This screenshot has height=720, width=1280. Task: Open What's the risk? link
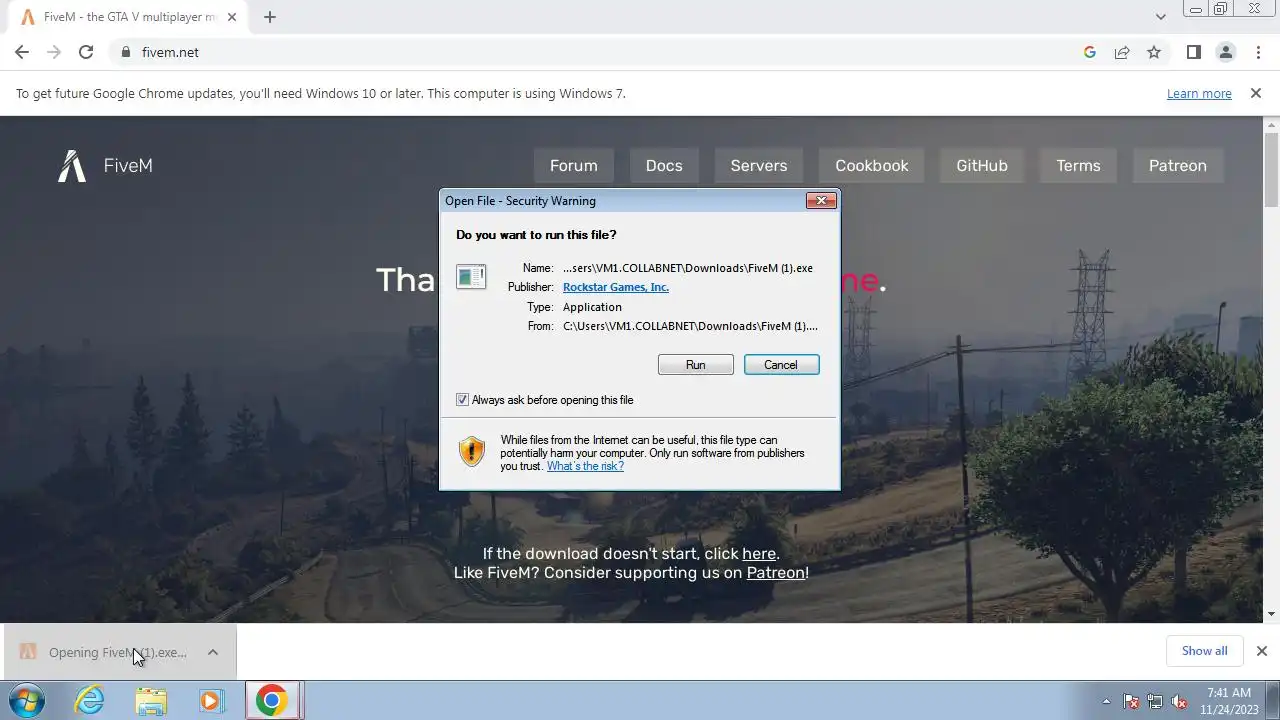pyautogui.click(x=585, y=466)
